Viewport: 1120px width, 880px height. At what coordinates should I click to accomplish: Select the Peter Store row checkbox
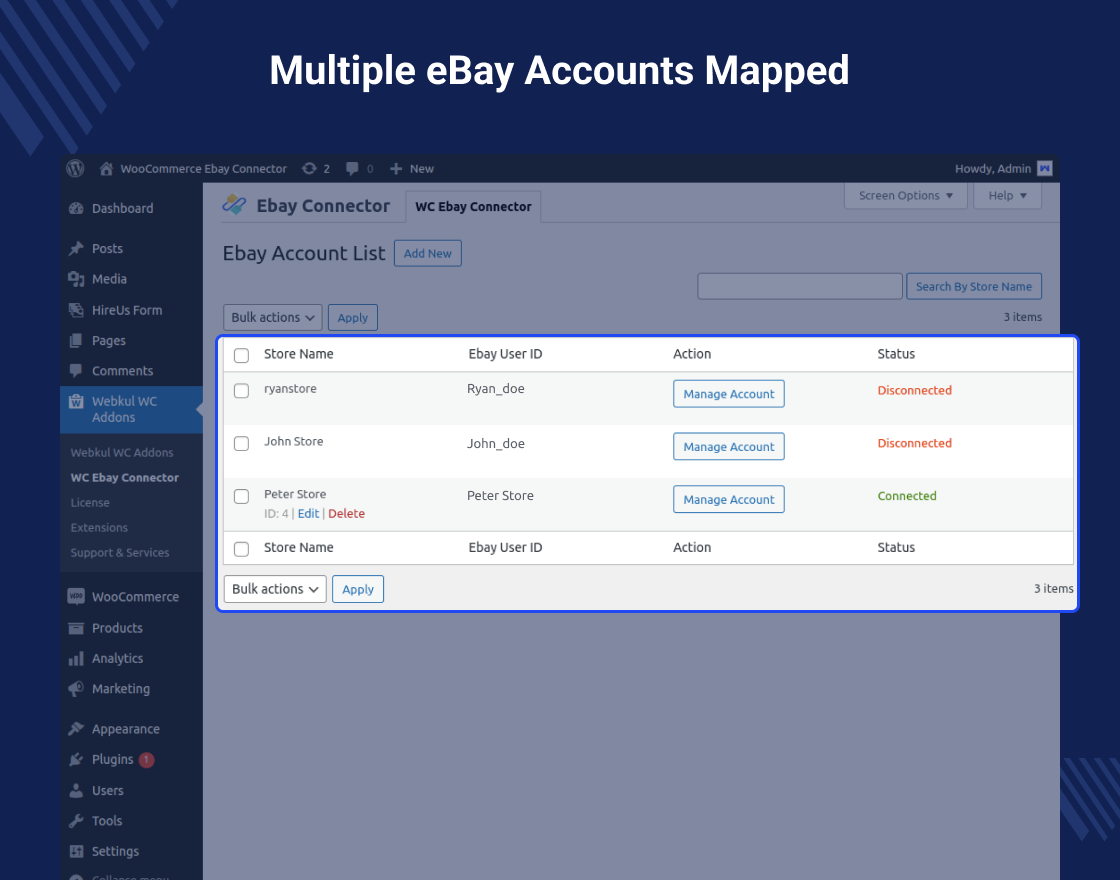(241, 496)
